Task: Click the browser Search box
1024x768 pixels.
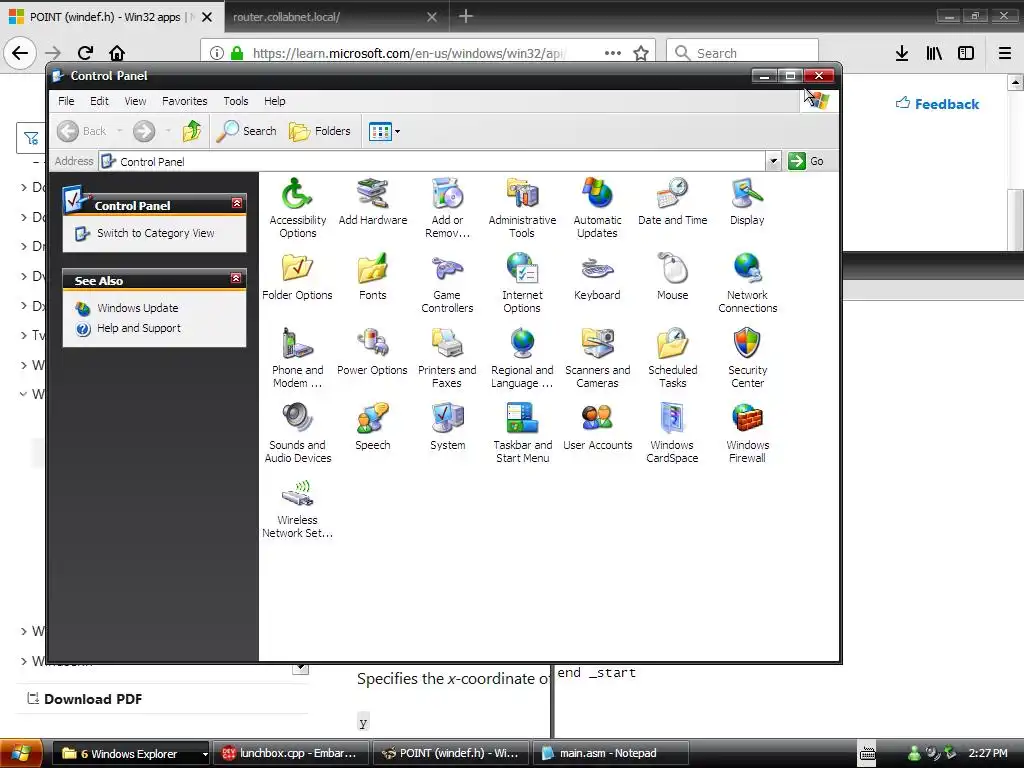Action: [743, 53]
